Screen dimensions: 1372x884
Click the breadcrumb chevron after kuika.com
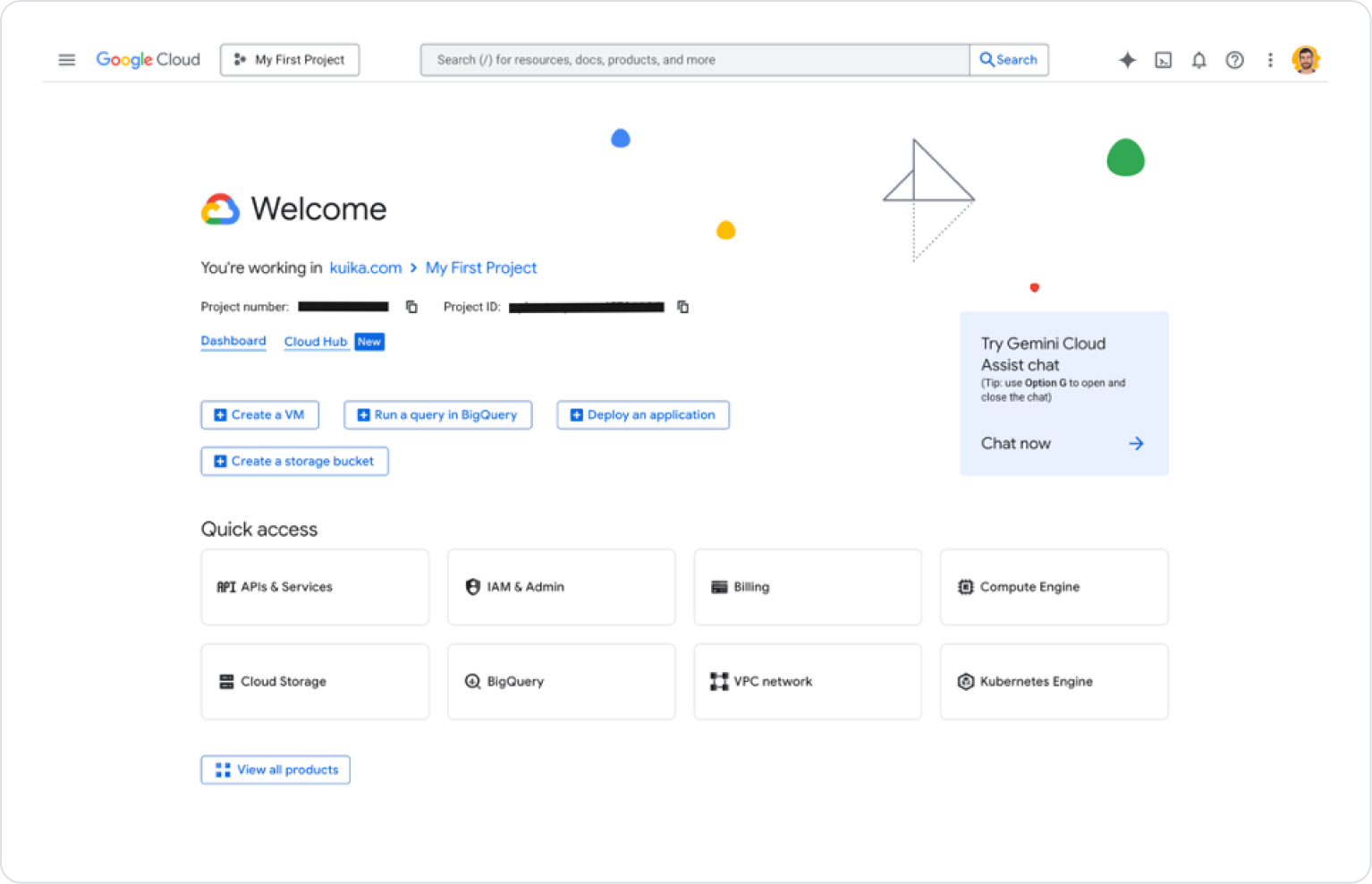pos(414,268)
